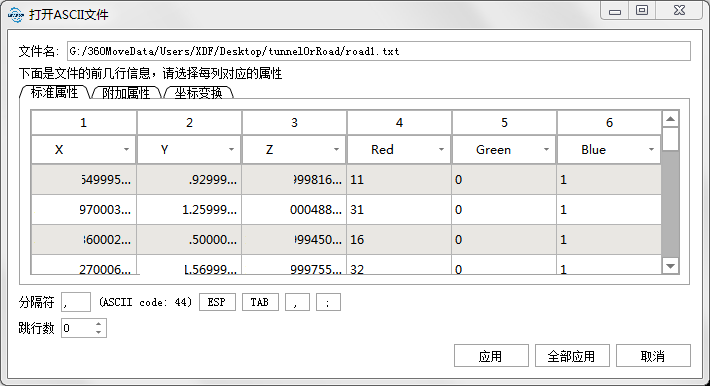This screenshot has width=710, height=386.
Task: Select column header 5
Action: (x=504, y=122)
